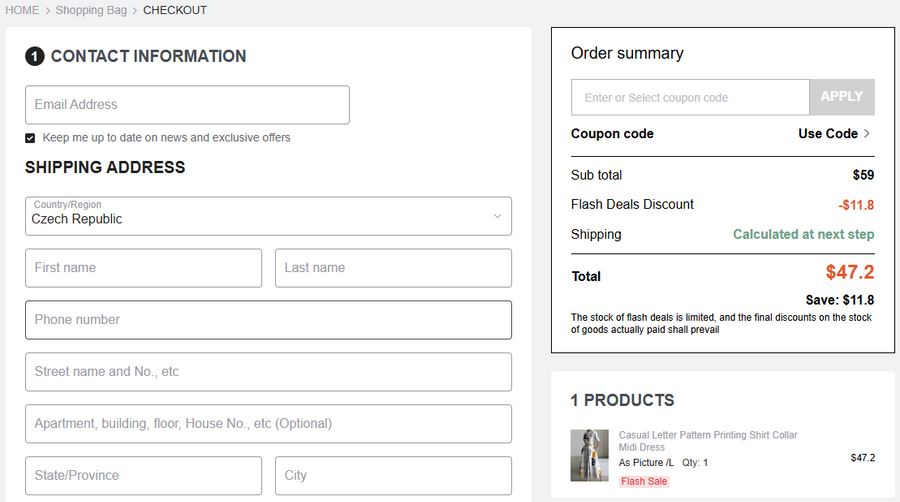Open the midi dress product thumbnail

click(589, 456)
